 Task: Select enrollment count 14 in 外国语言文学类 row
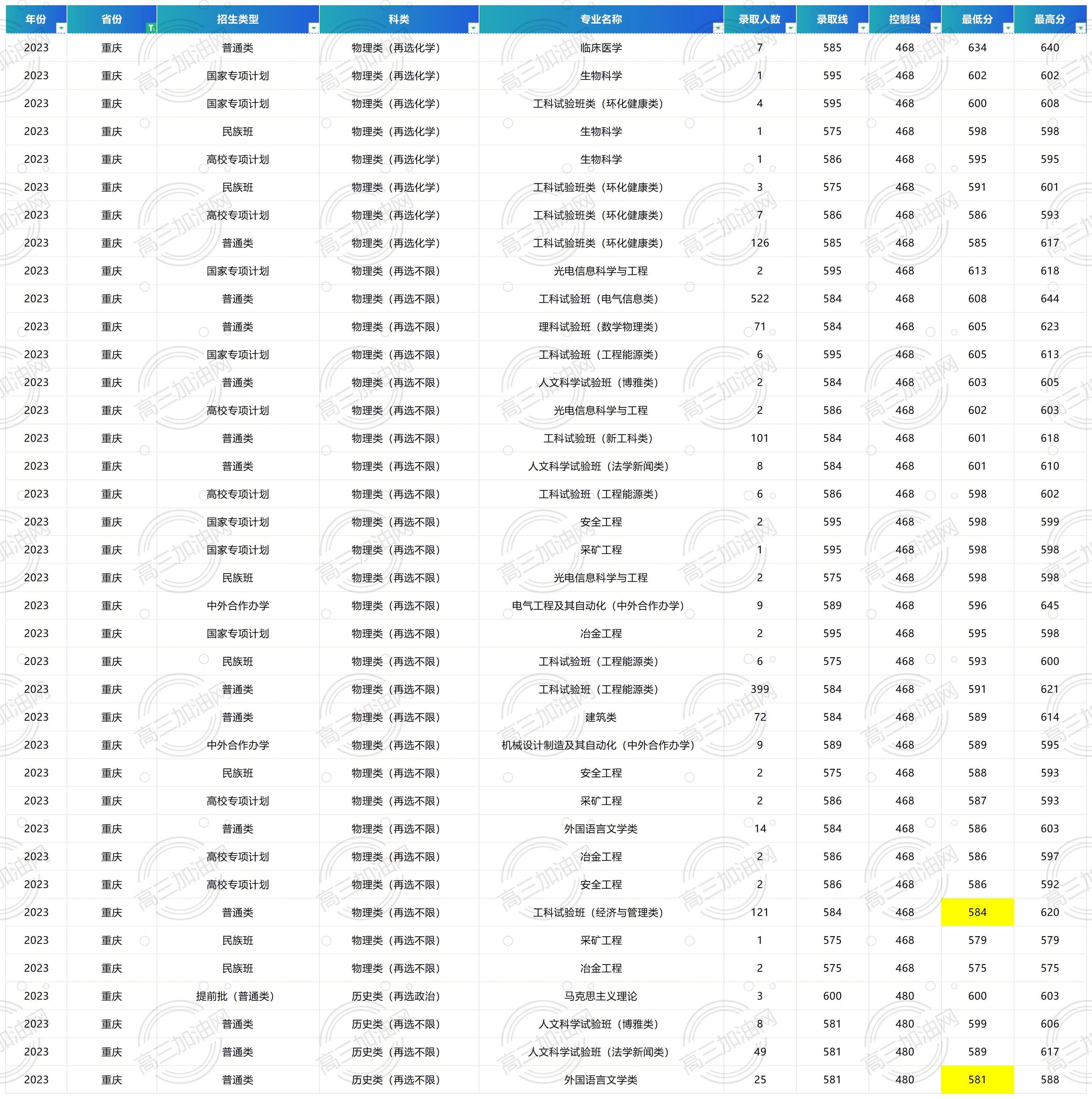coord(760,829)
